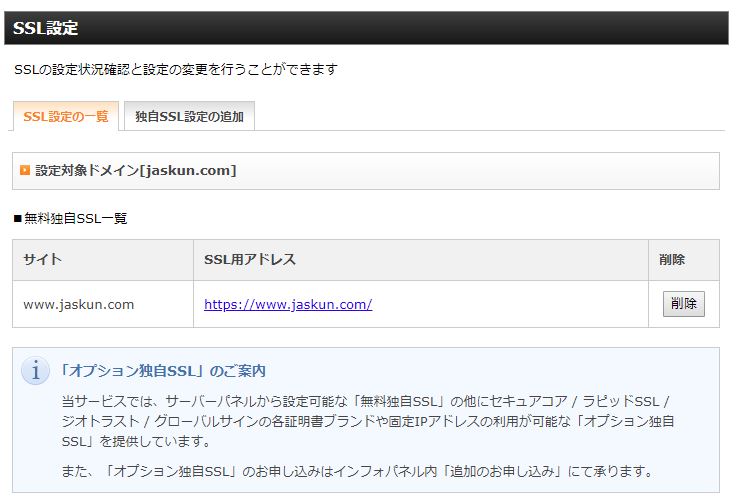Select the www.jaskun.com site cell
Screen dimensions: 740x500
tap(79, 304)
